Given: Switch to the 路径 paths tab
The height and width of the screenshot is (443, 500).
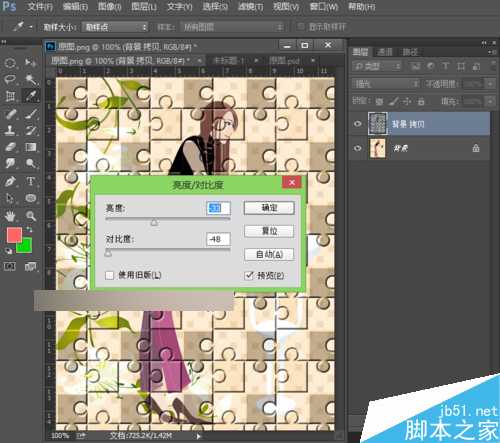Looking at the screenshot, I should click(x=410, y=52).
